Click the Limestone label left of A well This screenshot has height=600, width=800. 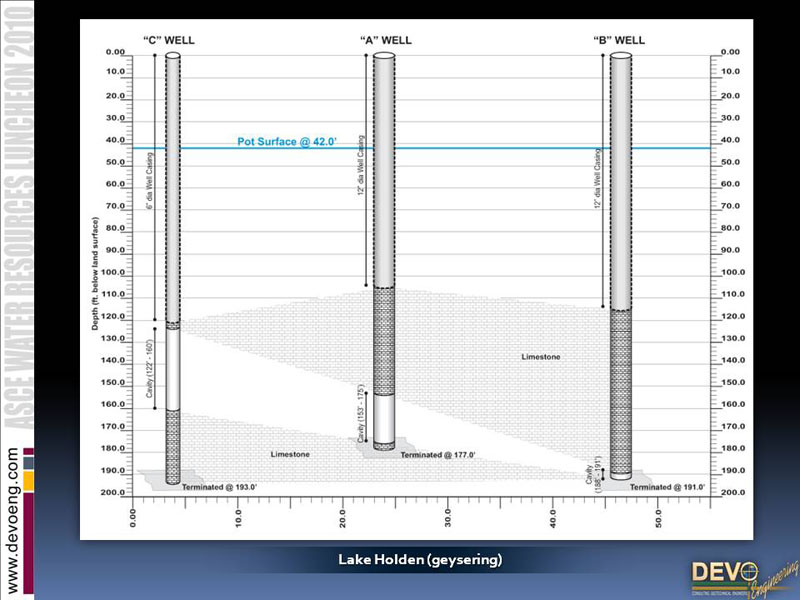click(290, 454)
